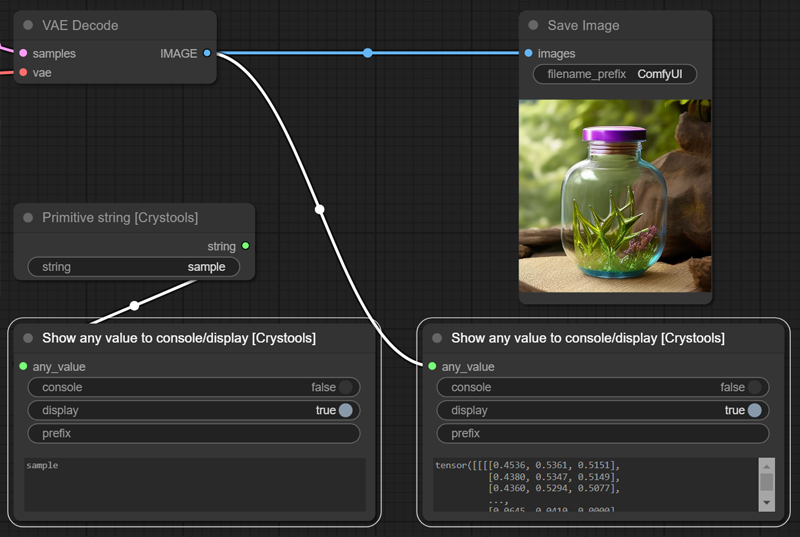Enable console toggle on the sample text node
Viewport: 800px width, 537px height.
point(345,387)
